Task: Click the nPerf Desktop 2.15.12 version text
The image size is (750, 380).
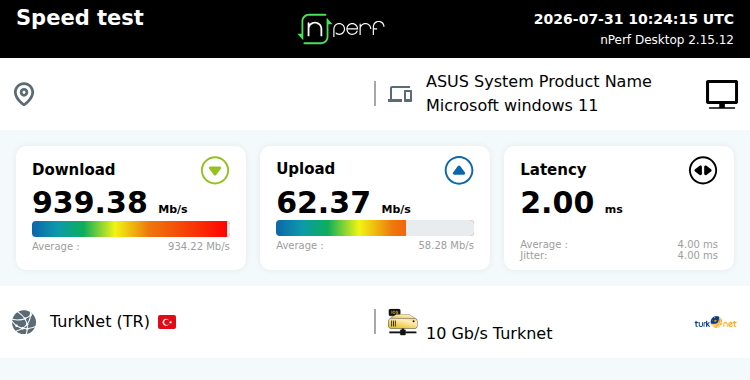Action: 667,40
